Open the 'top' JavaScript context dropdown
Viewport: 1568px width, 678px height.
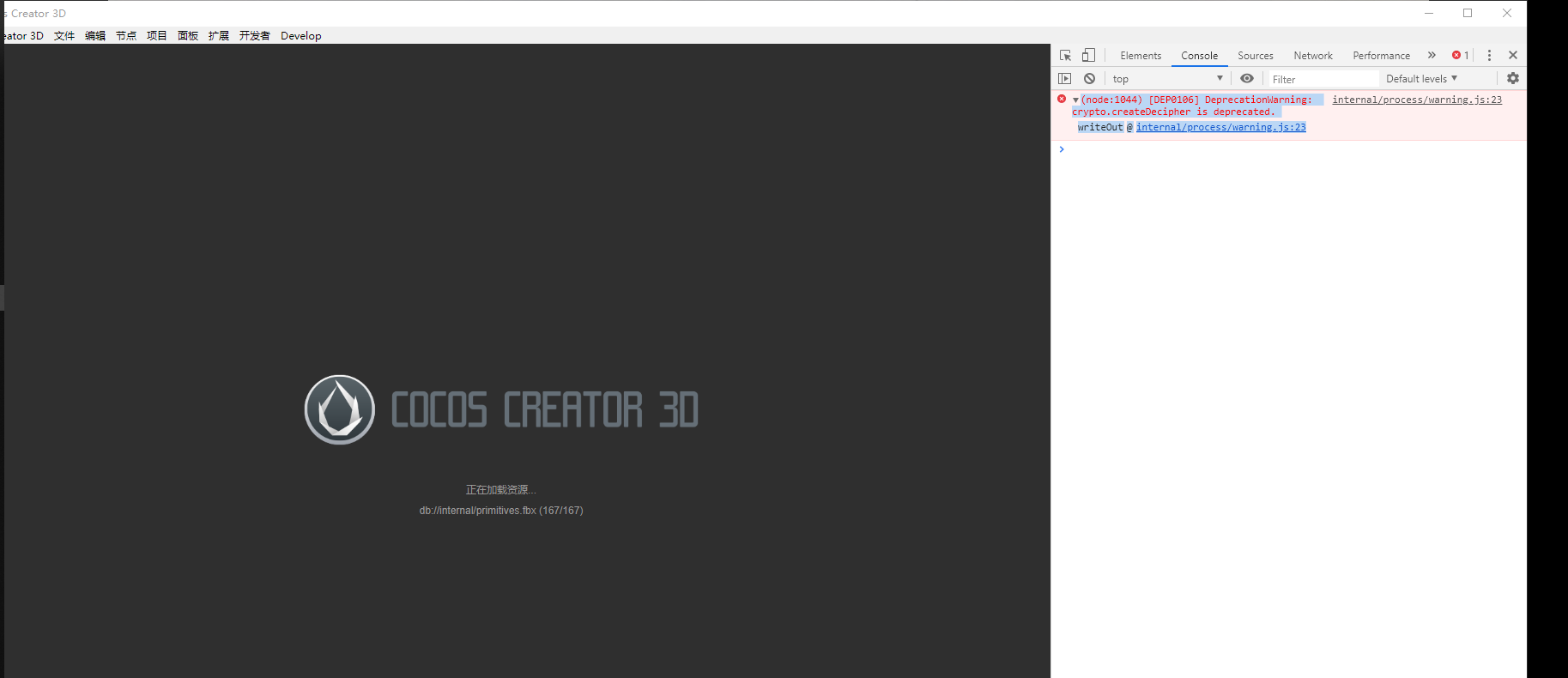(x=1167, y=78)
